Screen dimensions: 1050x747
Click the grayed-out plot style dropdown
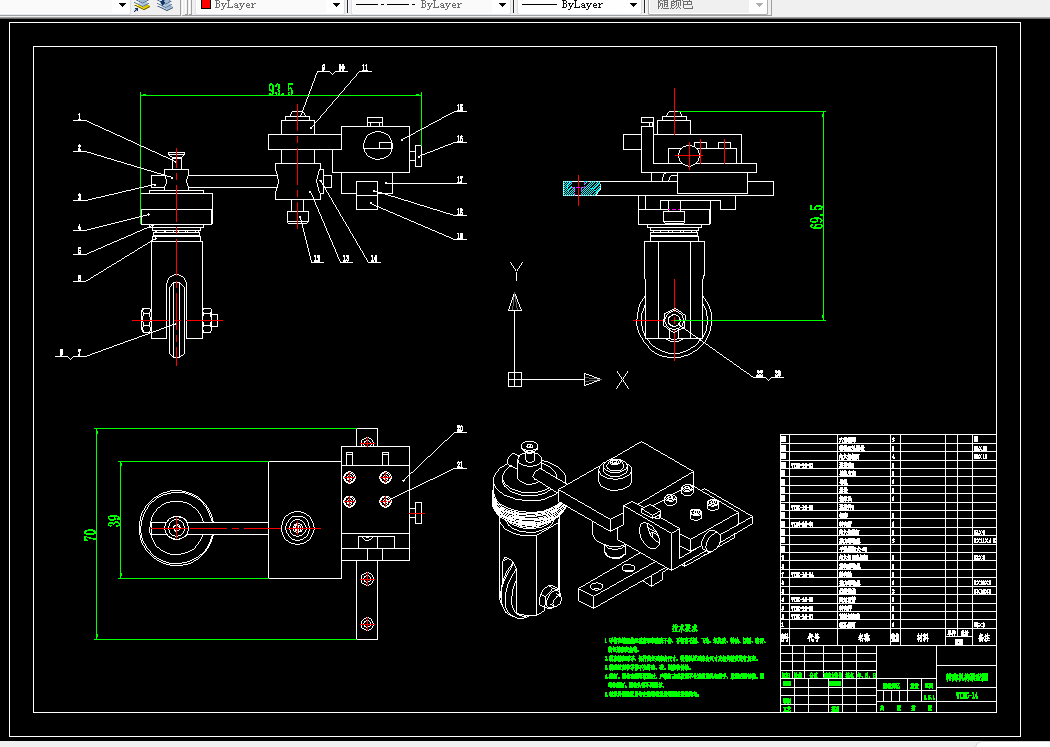tap(710, 5)
